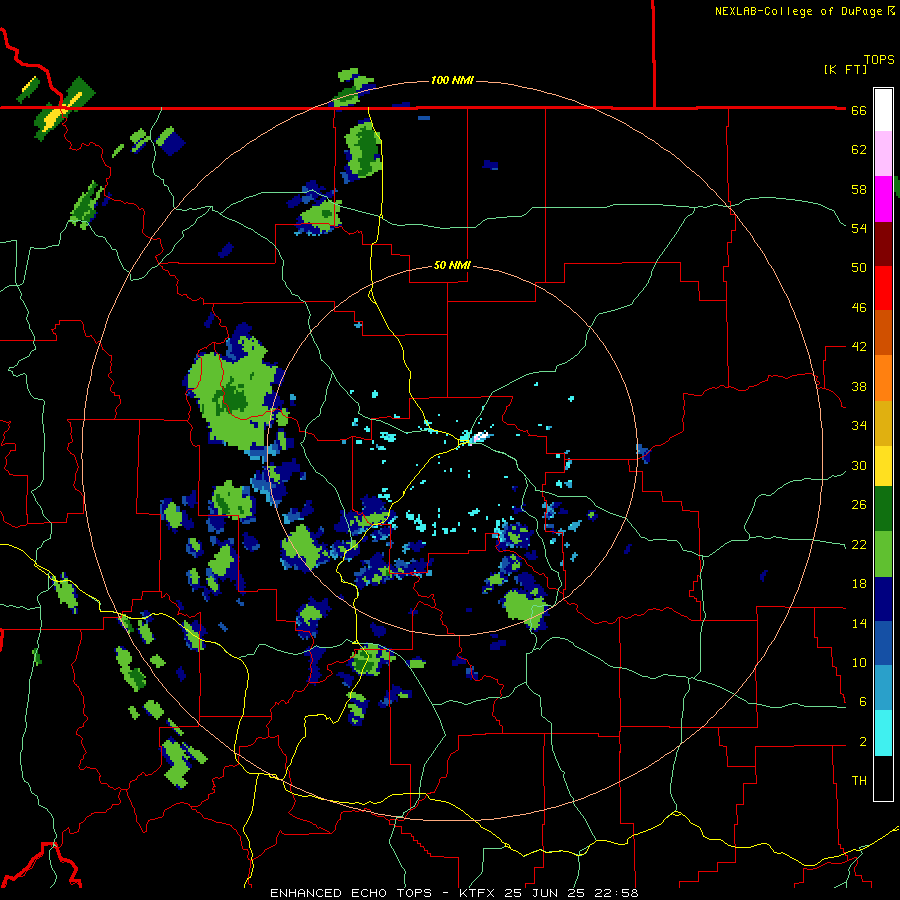Click the 'NEXLAB-College of DuPage' credit text
Image resolution: width=900 pixels, height=900 pixels.
coord(798,11)
